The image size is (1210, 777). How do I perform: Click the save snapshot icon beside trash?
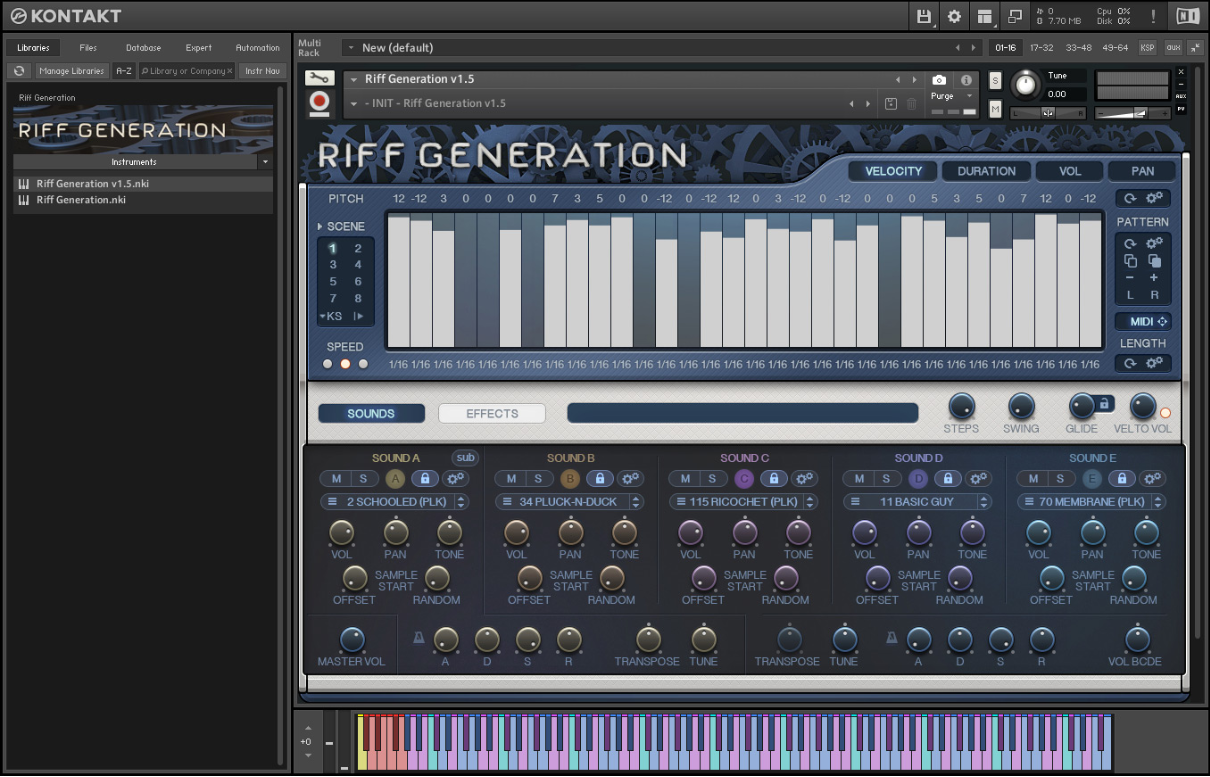(891, 104)
